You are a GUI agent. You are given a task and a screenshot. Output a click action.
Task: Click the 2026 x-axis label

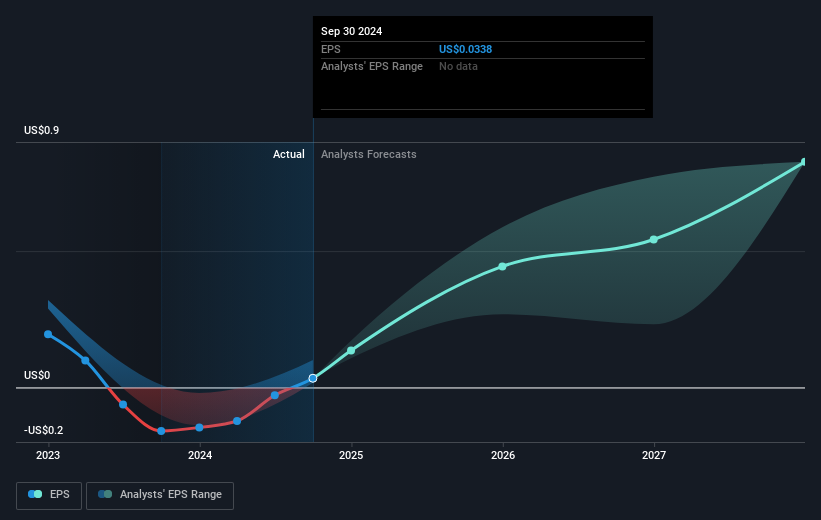(x=503, y=455)
